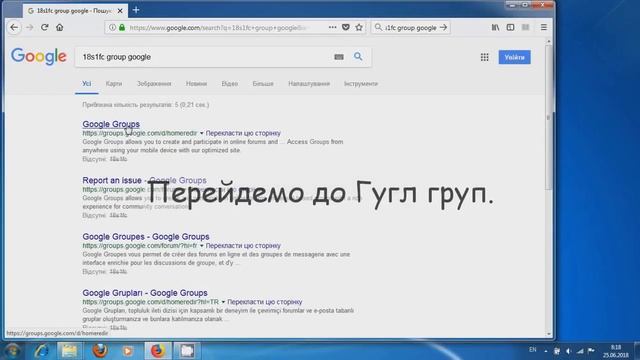640x360 pixels.
Task: Switch to Новини tab
Action: (196, 84)
